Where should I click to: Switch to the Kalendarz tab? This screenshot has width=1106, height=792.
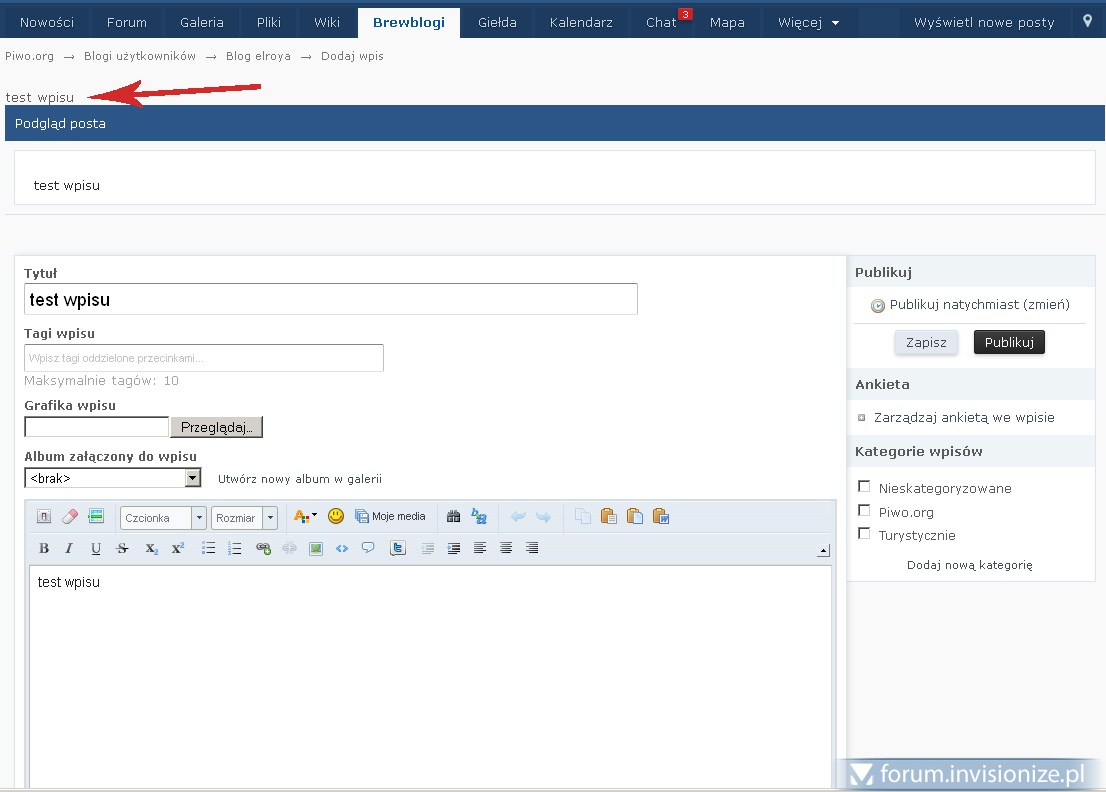pos(581,22)
